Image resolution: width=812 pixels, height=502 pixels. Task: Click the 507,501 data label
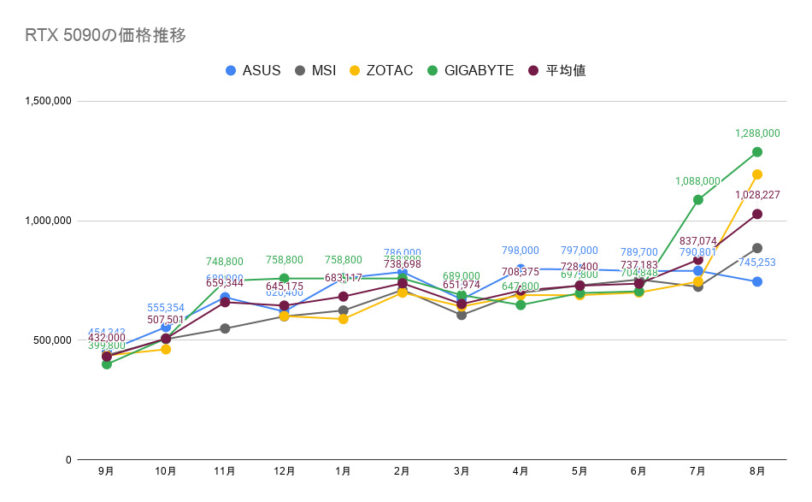click(166, 320)
